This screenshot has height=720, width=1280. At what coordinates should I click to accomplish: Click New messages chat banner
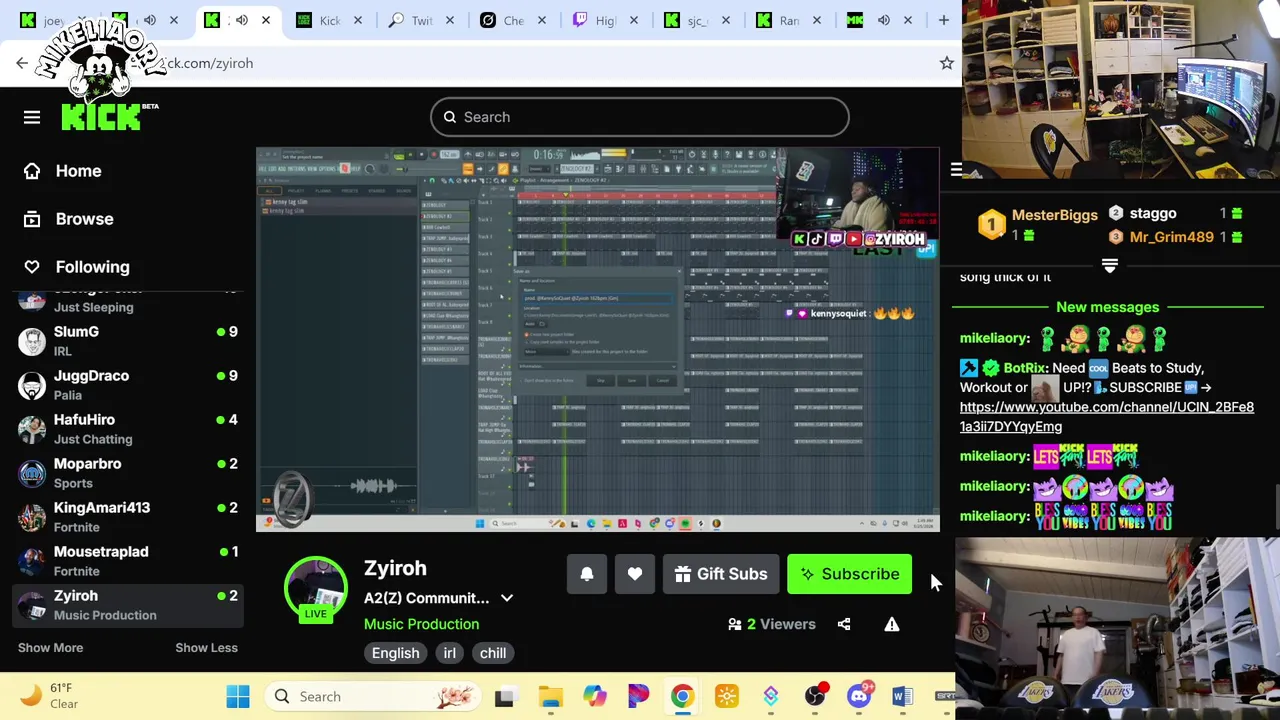[1107, 307]
